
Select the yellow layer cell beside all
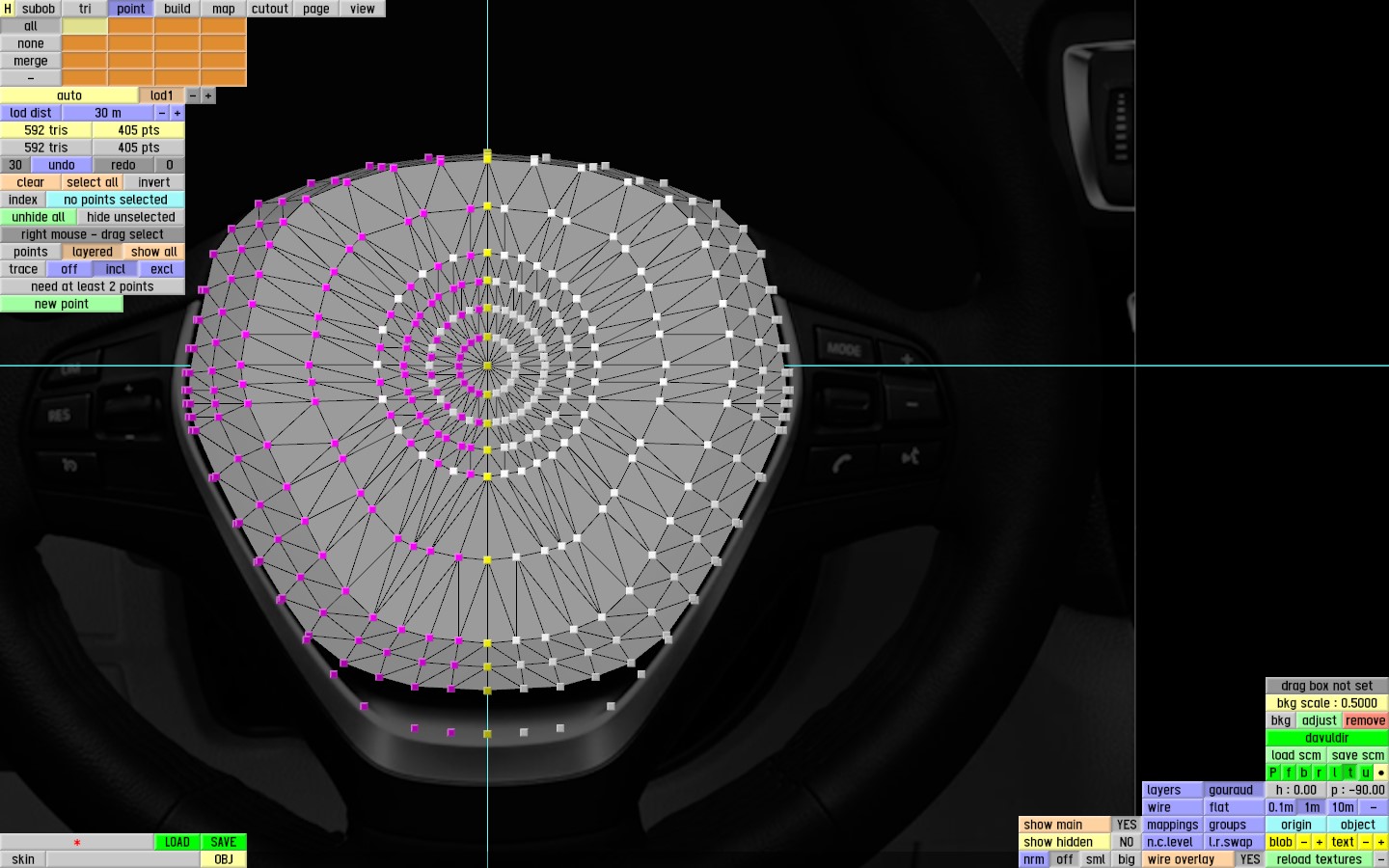coord(85,26)
